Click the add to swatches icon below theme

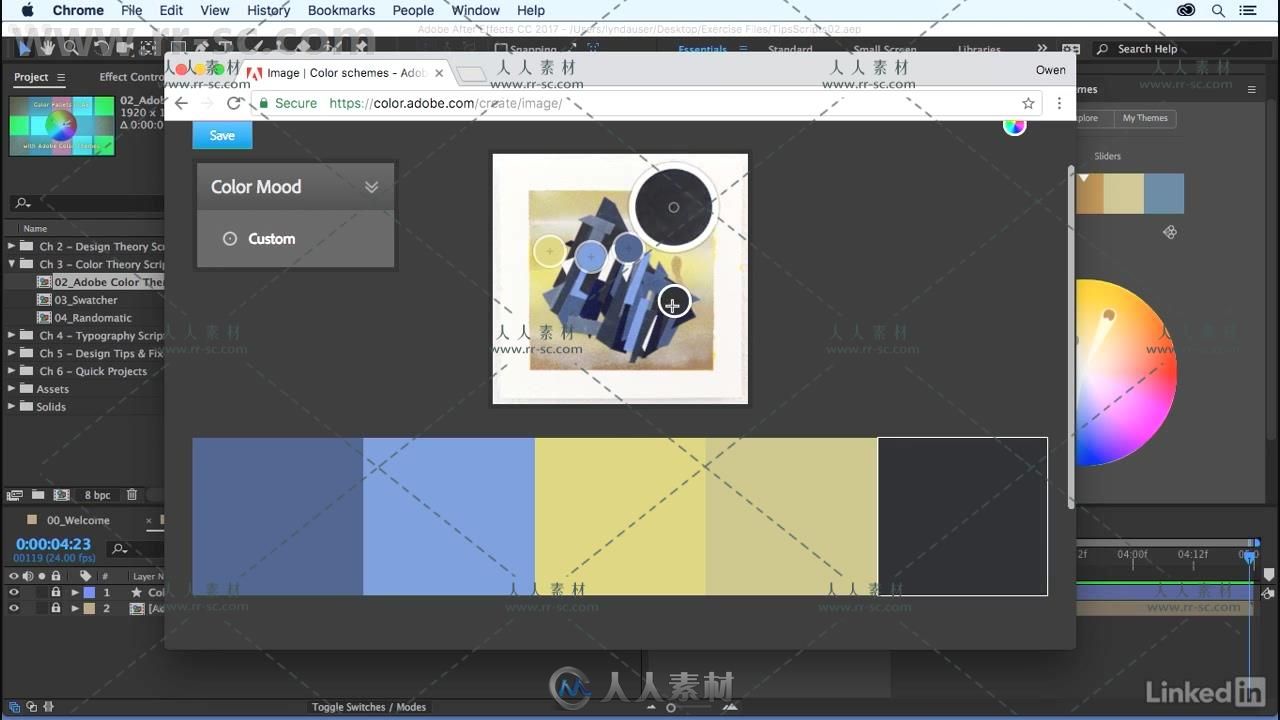click(1169, 232)
